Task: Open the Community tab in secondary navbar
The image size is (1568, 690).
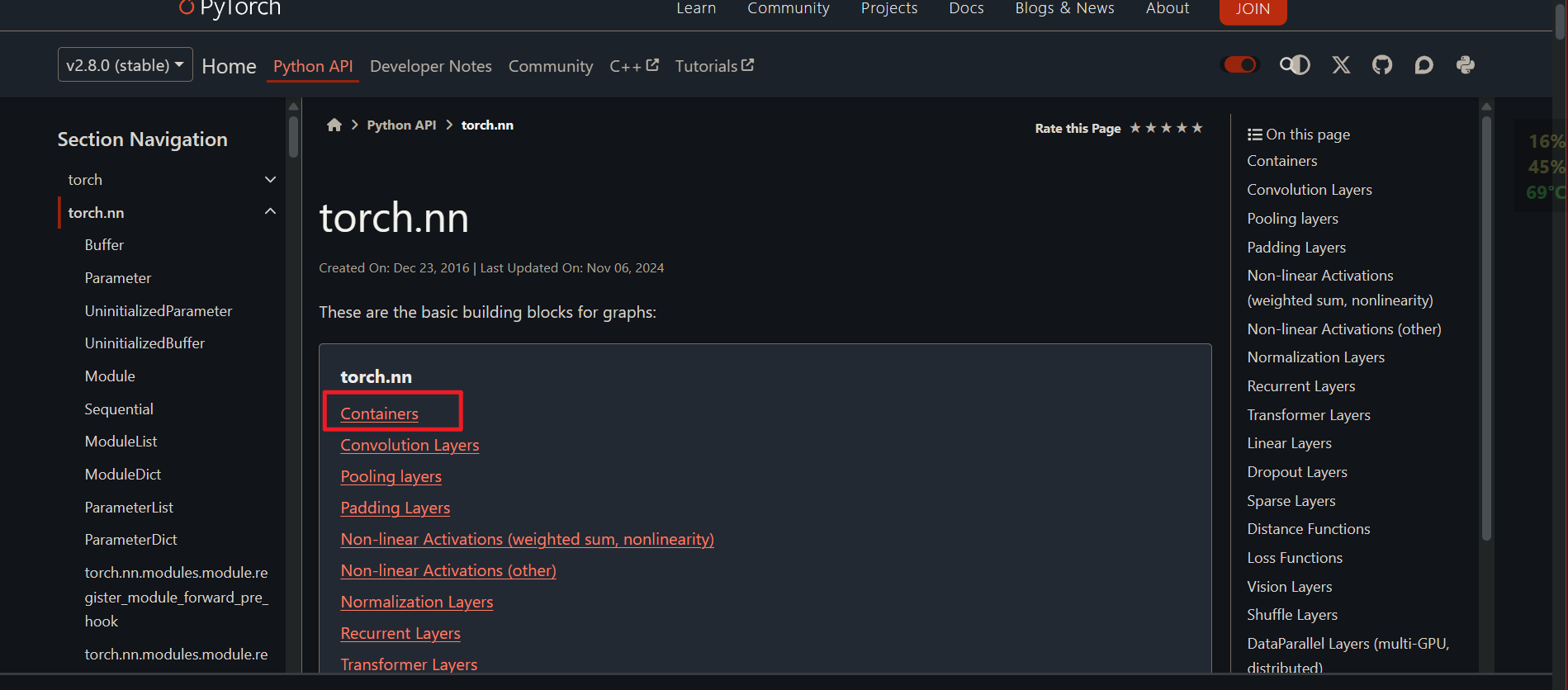Action: 551,66
